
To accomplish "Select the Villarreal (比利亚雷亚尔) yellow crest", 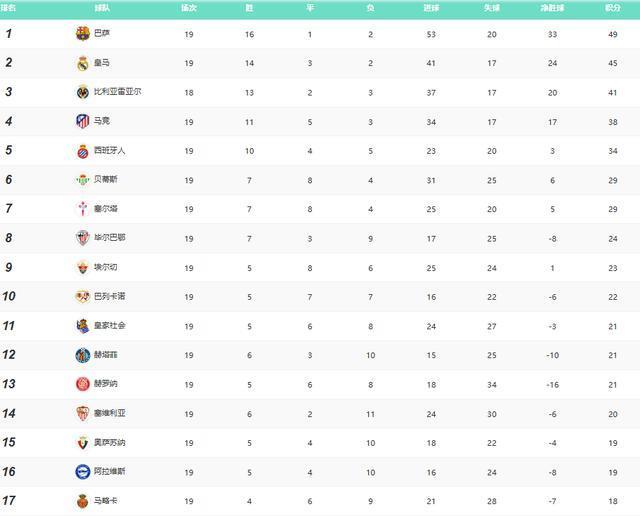I will coord(83,92).
